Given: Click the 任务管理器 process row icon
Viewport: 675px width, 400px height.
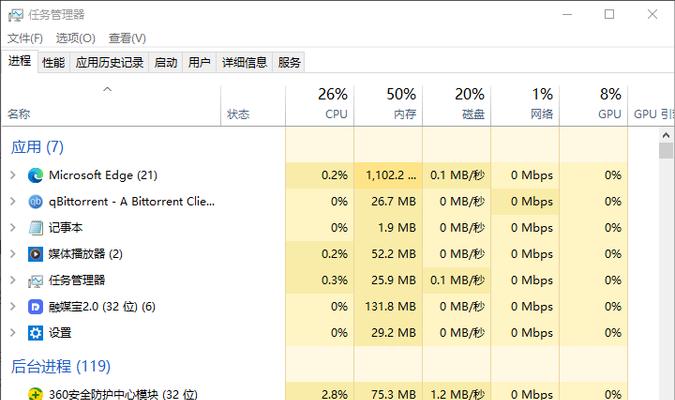Looking at the screenshot, I should point(35,281).
